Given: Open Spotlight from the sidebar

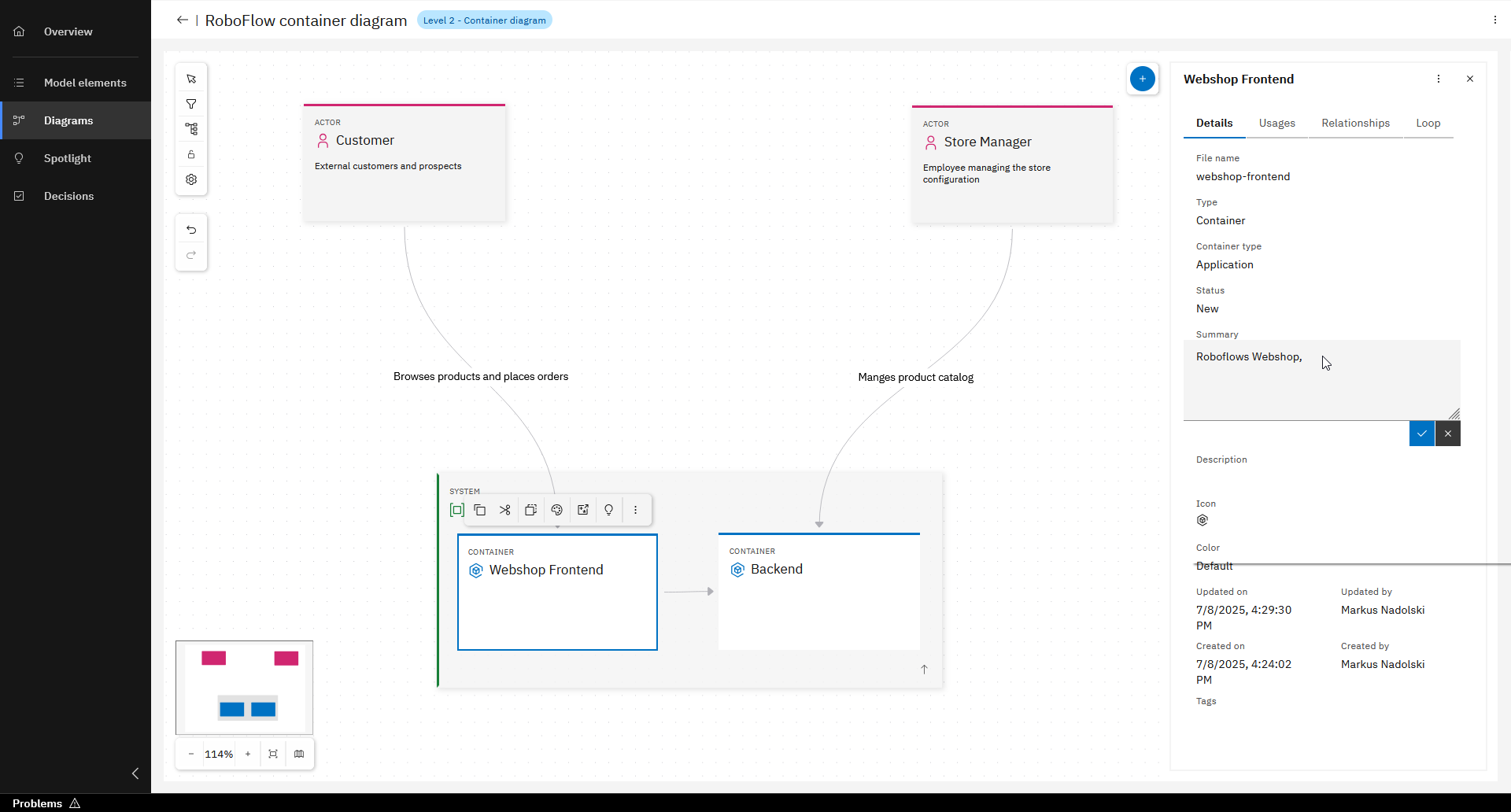Looking at the screenshot, I should point(68,158).
